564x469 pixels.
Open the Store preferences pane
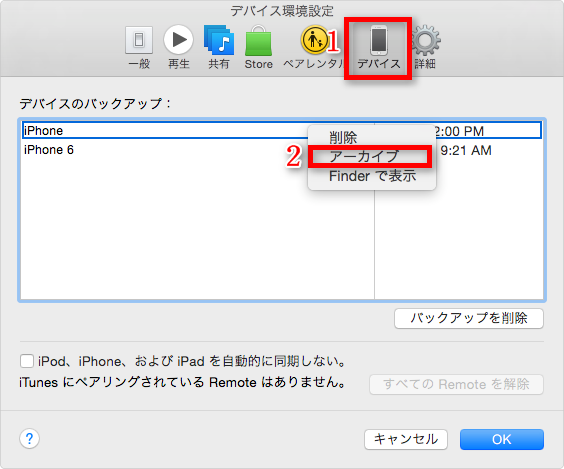click(258, 47)
